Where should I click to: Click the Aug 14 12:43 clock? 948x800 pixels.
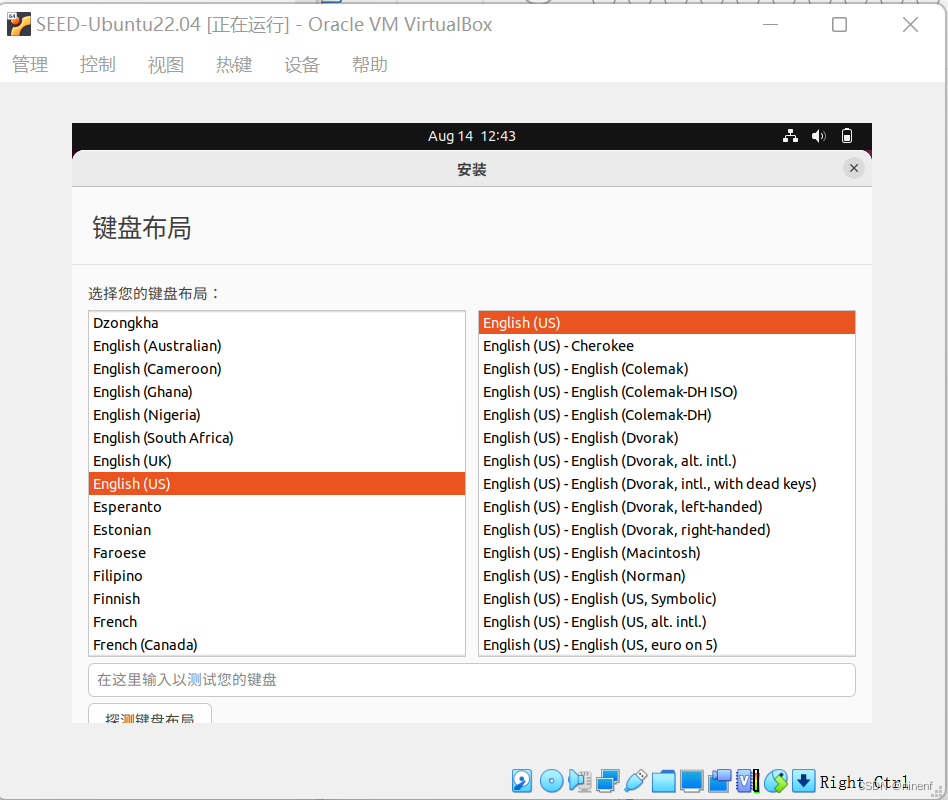472,136
